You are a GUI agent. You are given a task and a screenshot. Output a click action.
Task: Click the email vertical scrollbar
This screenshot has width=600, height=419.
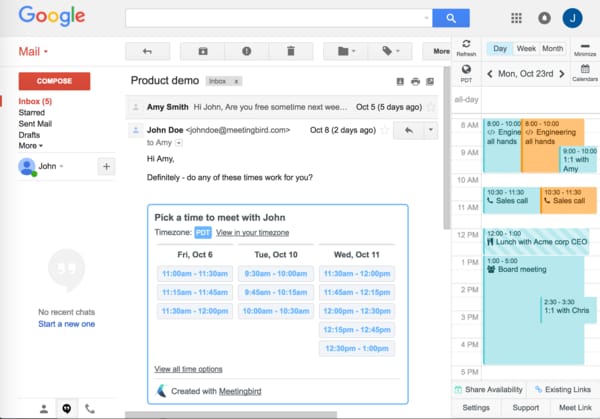coord(447,148)
